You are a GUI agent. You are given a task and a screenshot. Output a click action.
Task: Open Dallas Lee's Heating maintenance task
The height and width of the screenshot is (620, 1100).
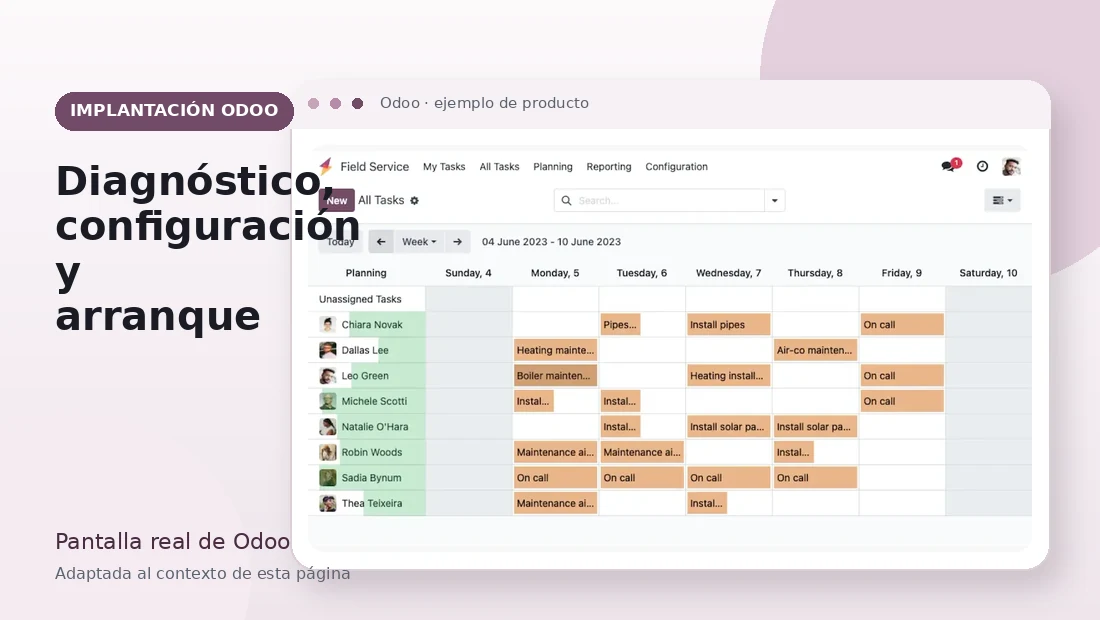555,350
